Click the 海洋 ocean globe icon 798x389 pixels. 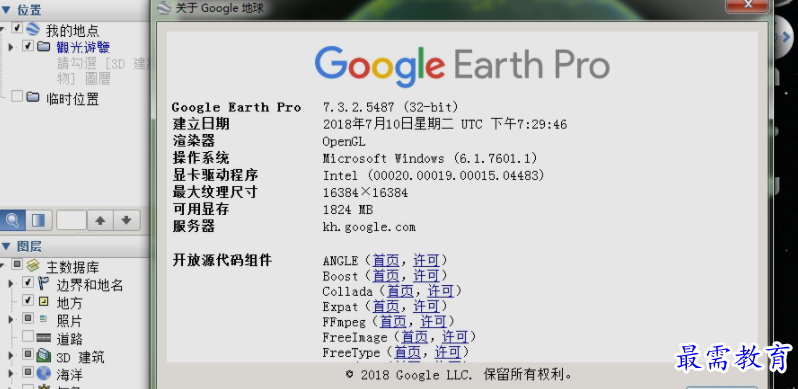44,373
